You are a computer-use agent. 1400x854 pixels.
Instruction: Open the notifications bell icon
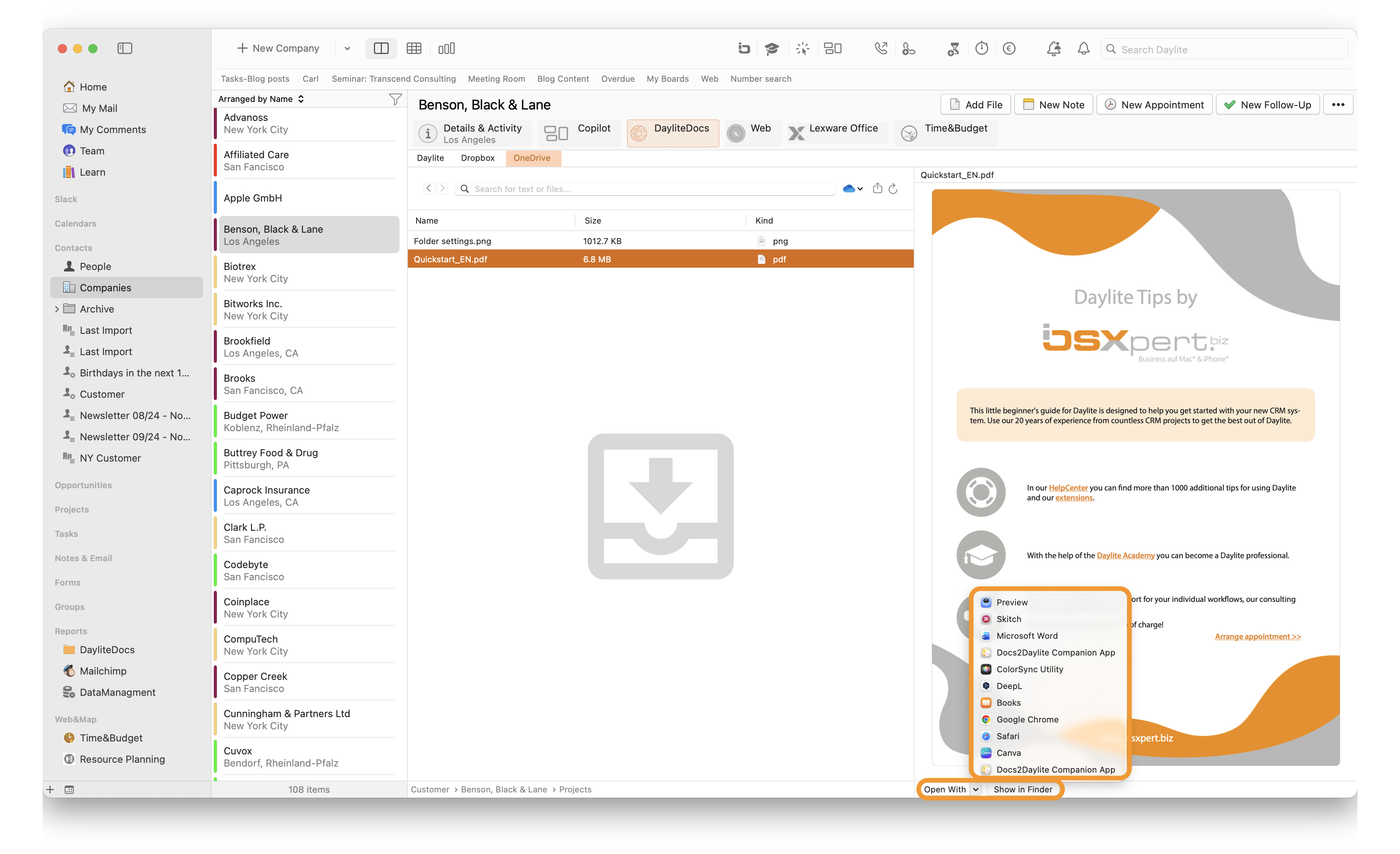1083,48
